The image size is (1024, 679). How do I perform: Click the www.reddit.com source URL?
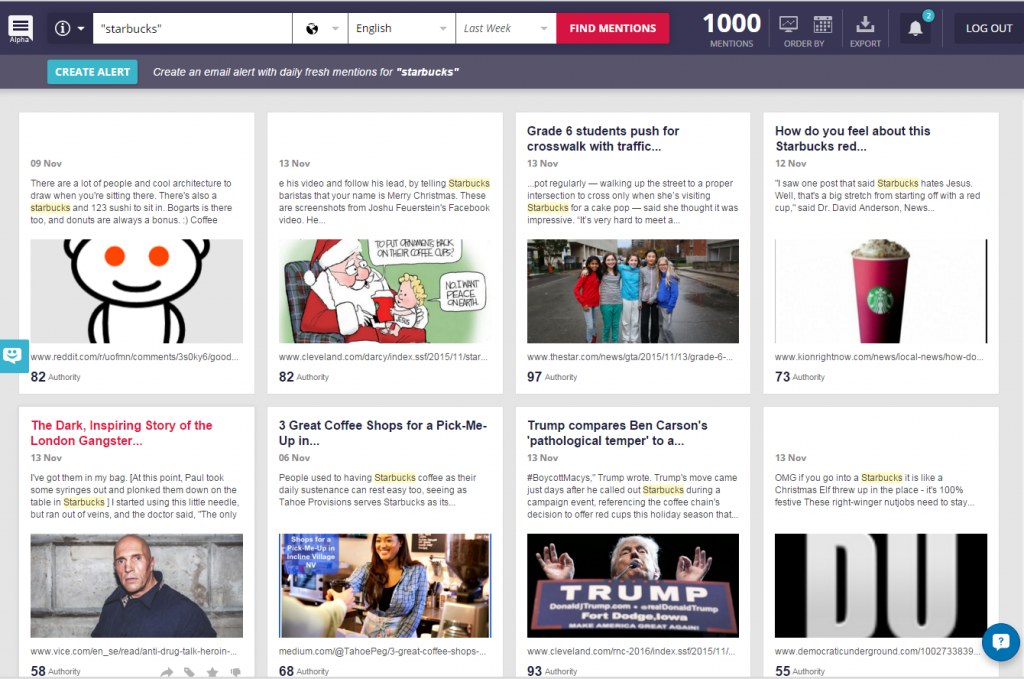click(x=135, y=357)
